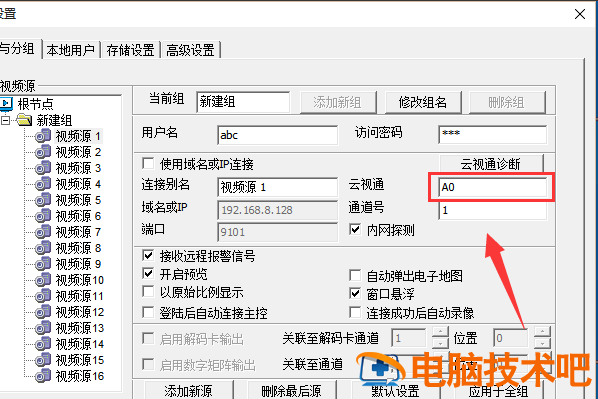Open the 存储设置 tab
598x399 pixels.
click(x=130, y=50)
